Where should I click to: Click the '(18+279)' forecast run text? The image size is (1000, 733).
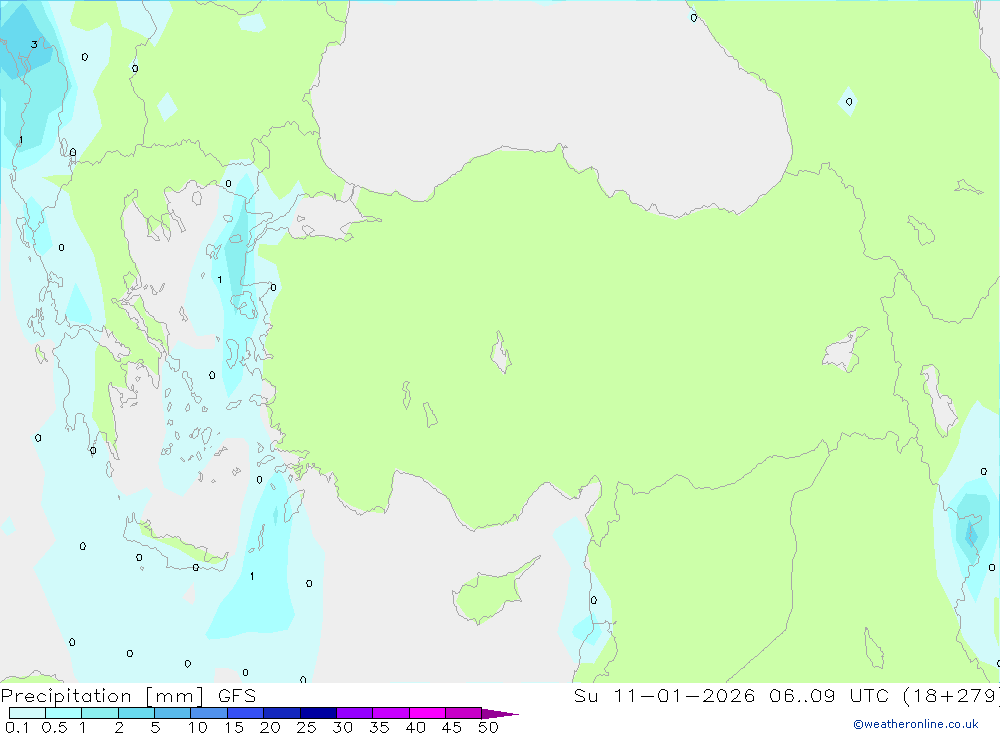coord(952,695)
